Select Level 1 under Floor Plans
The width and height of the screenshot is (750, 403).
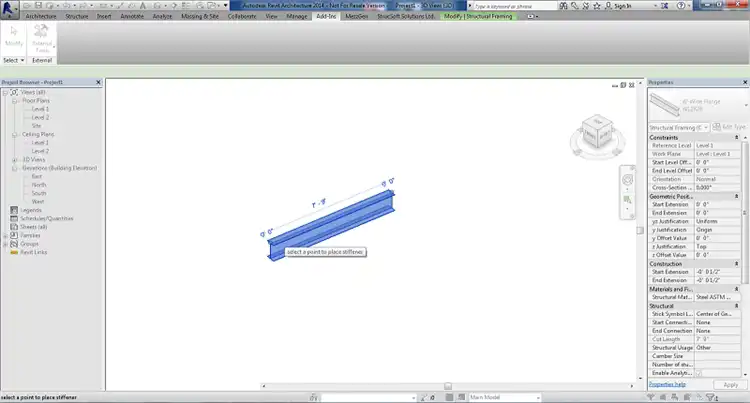(40, 109)
